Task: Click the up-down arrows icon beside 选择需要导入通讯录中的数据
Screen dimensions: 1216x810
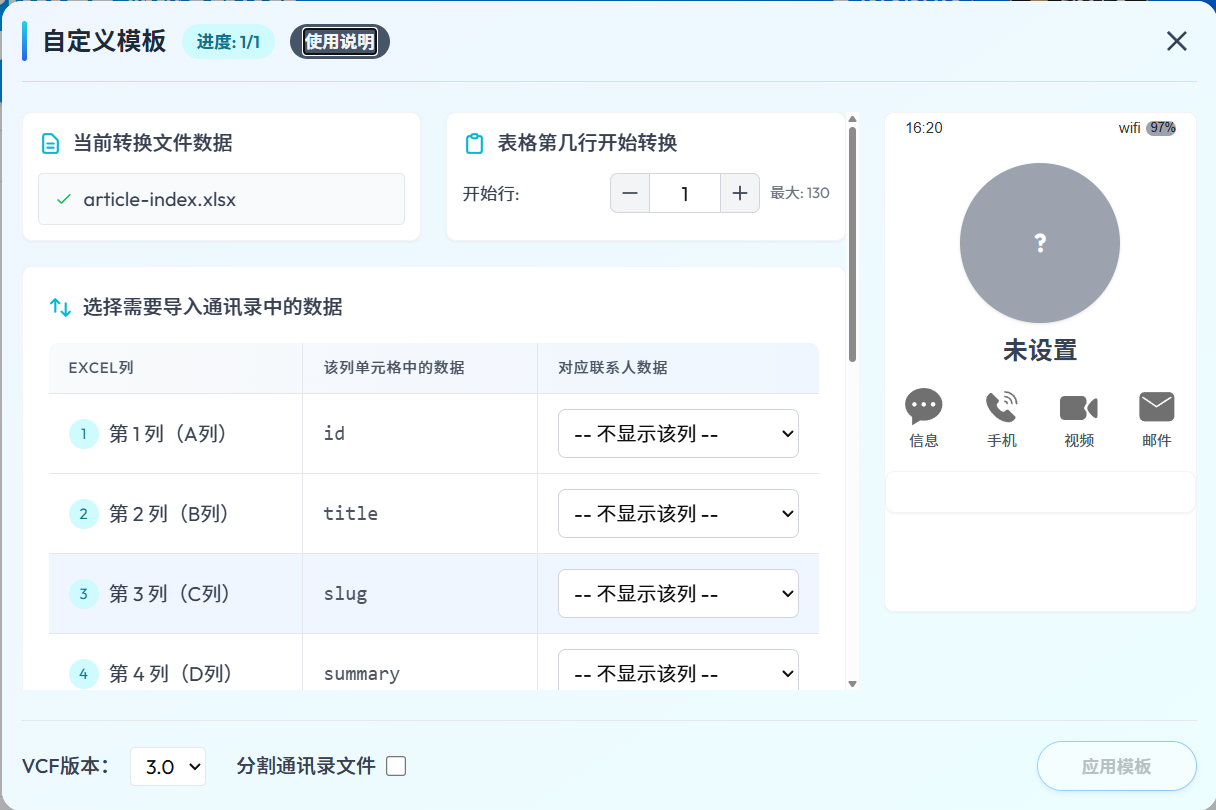Action: tap(60, 307)
